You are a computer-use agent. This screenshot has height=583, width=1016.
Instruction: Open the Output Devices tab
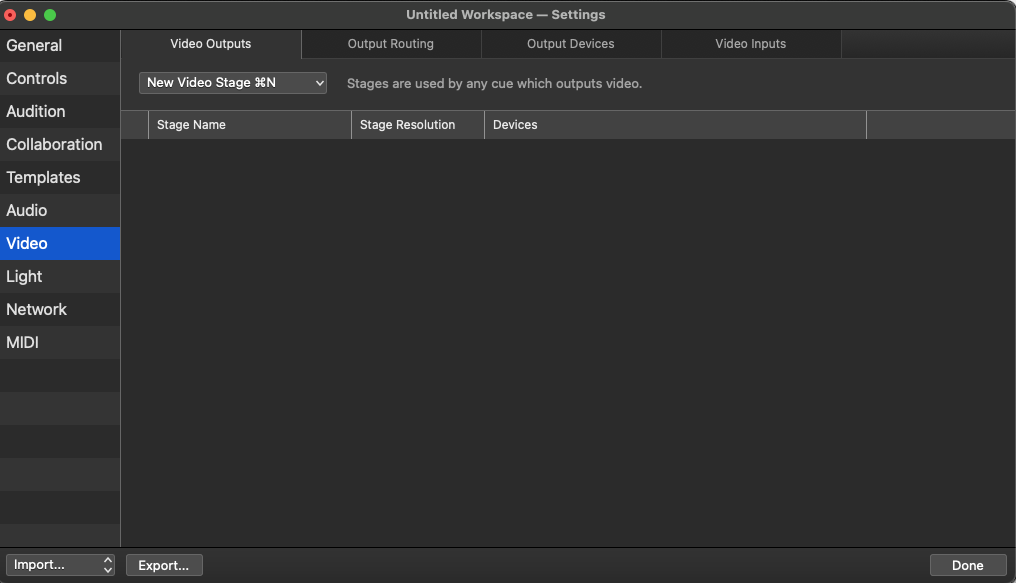(x=570, y=44)
